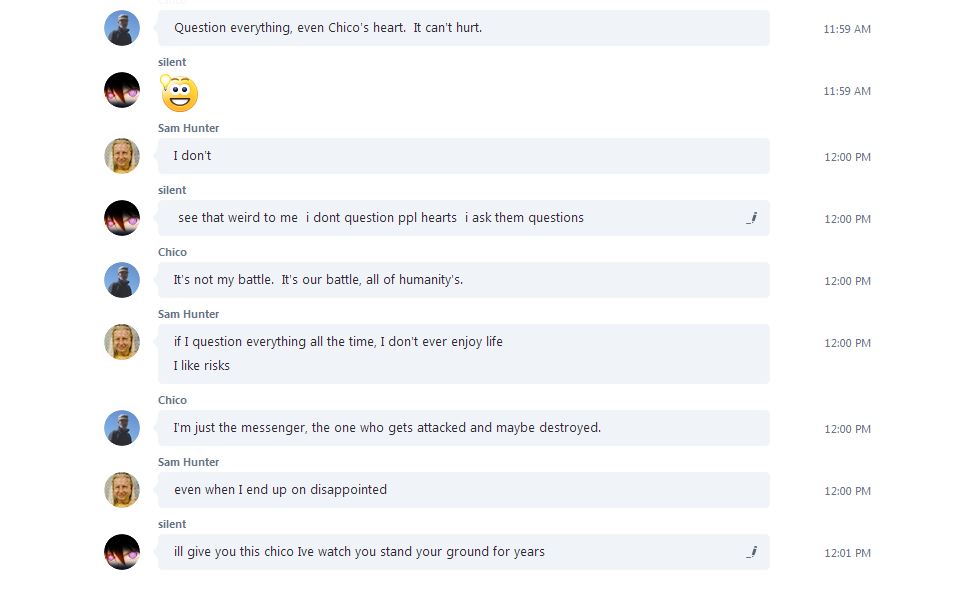Select the message bubble 'I like risks'
Image resolution: width=980 pixels, height=601 pixels.
[x=464, y=354]
